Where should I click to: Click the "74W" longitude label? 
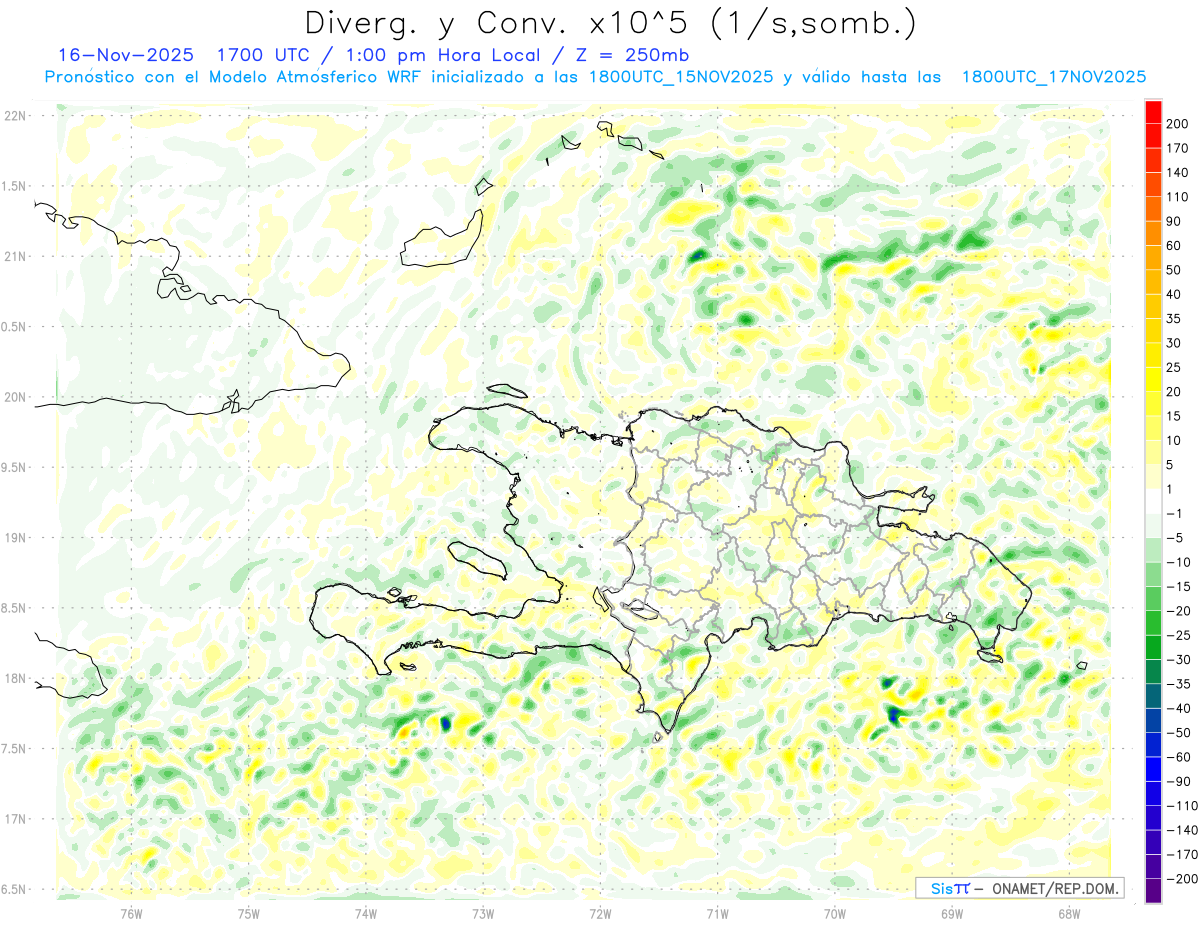tap(366, 914)
